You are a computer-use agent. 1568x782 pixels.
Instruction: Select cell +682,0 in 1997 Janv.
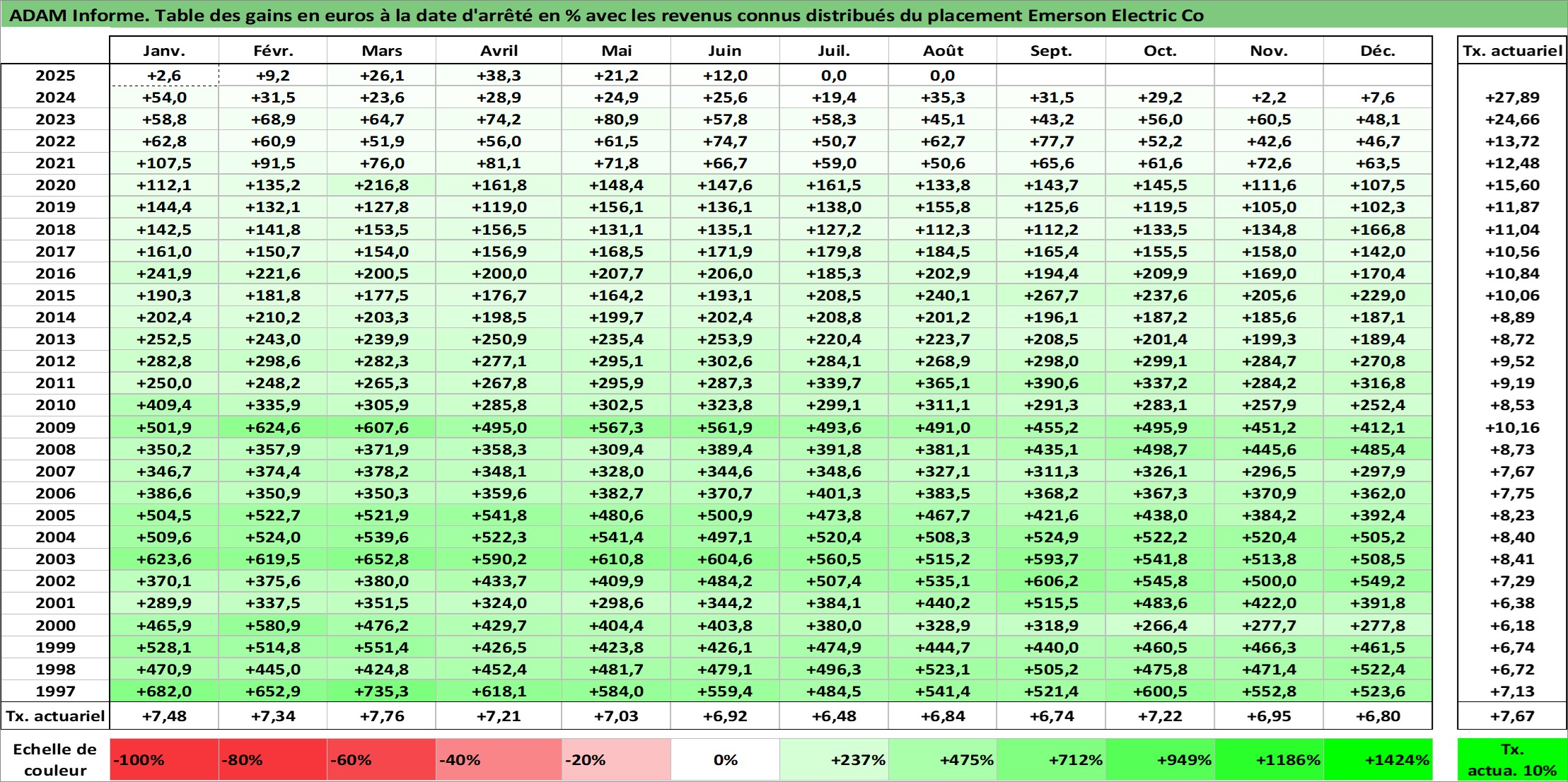click(x=164, y=691)
